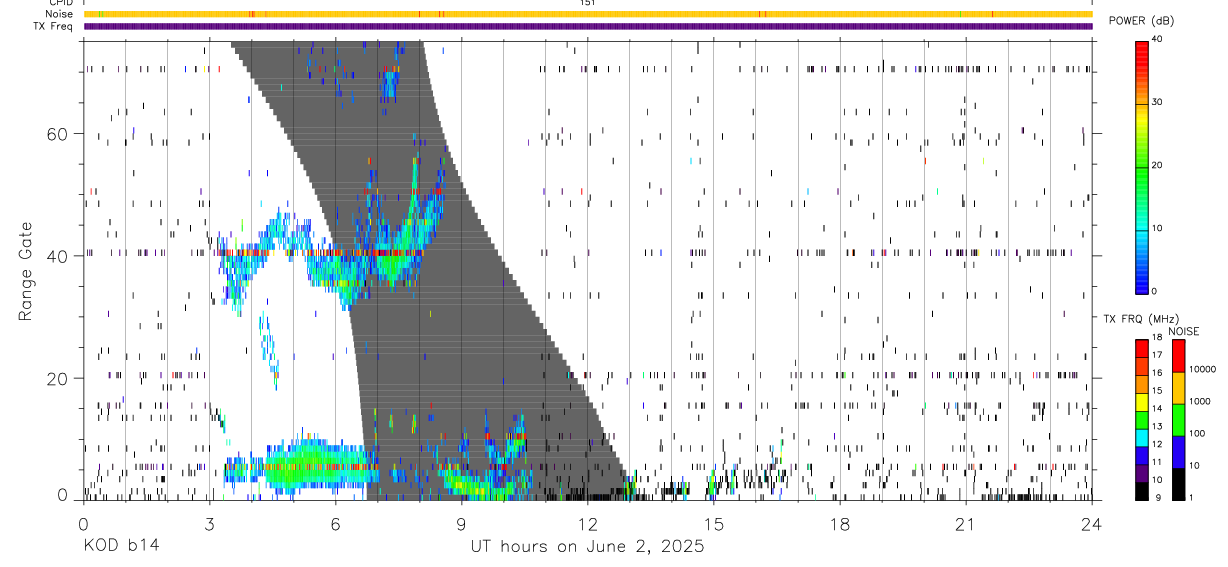Click the NOISE colorbar legend
The width and height of the screenshot is (1228, 567).
click(1179, 419)
